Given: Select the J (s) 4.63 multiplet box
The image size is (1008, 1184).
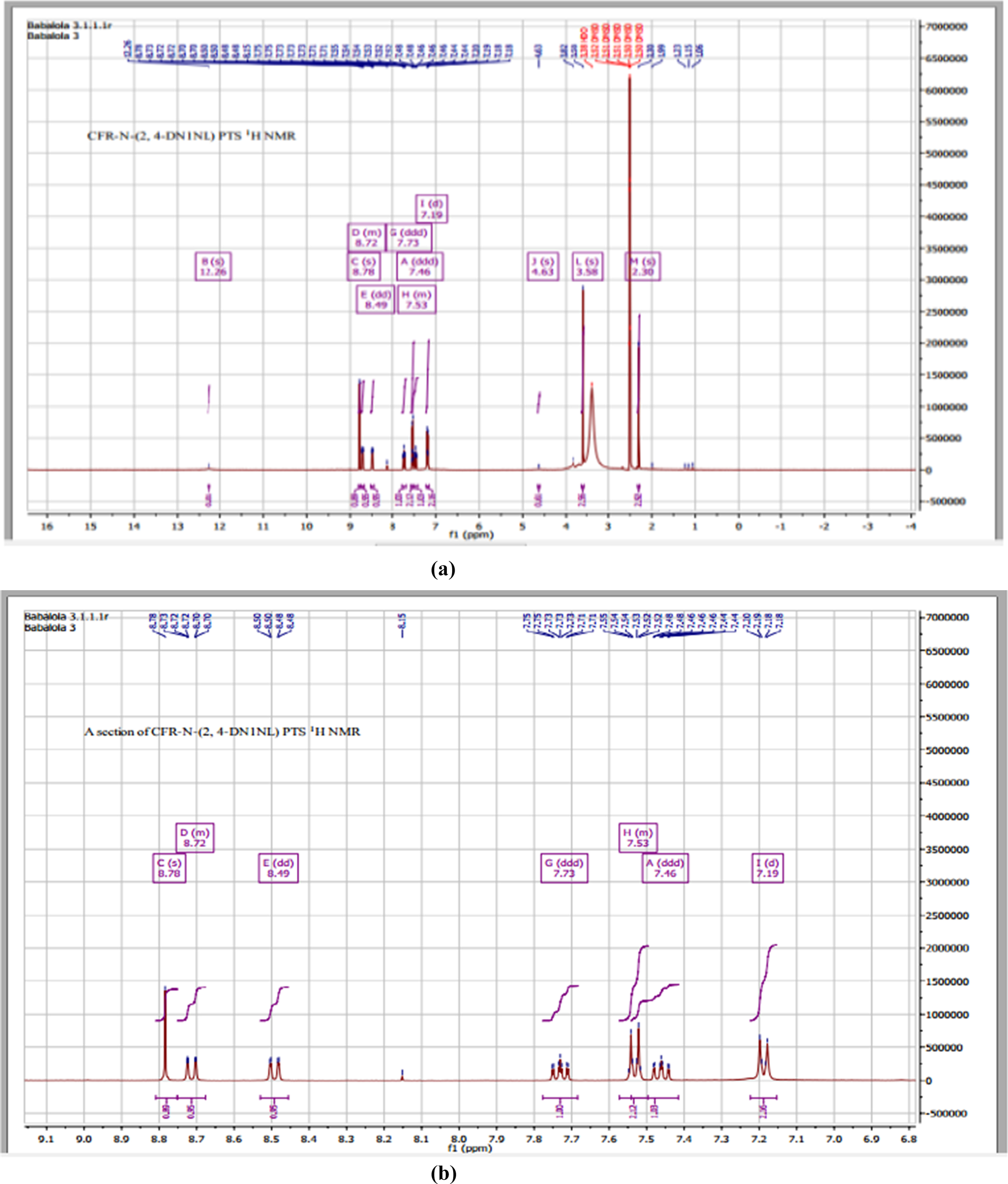Looking at the screenshot, I should coord(542,266).
